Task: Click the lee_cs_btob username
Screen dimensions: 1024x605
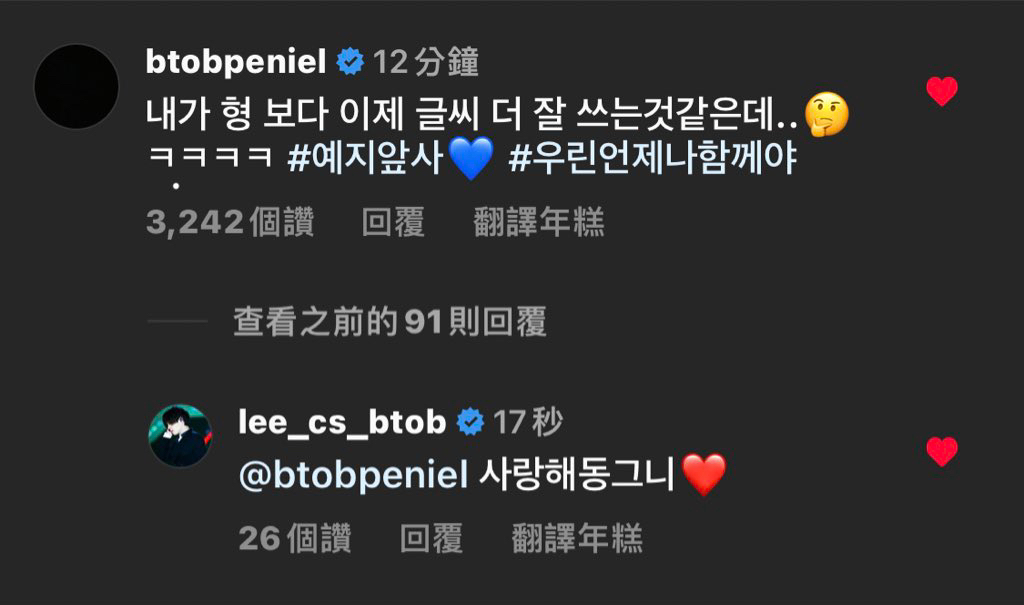Action: click(x=342, y=422)
